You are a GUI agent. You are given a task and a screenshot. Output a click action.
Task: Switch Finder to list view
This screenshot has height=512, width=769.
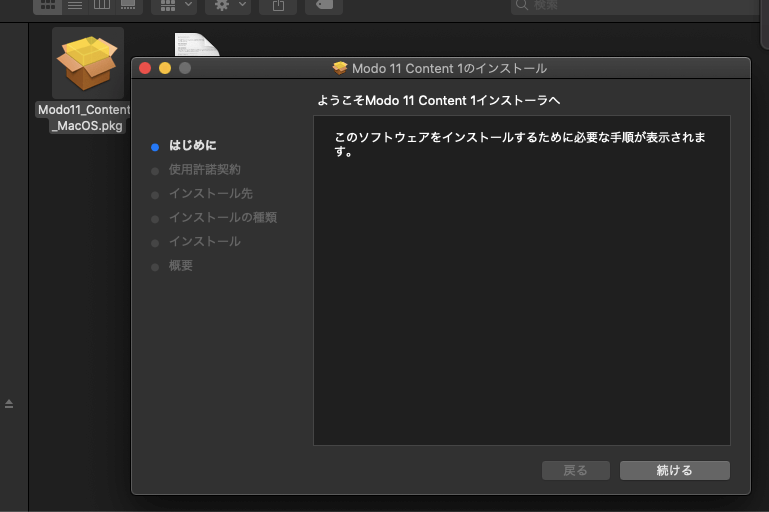[75, 5]
